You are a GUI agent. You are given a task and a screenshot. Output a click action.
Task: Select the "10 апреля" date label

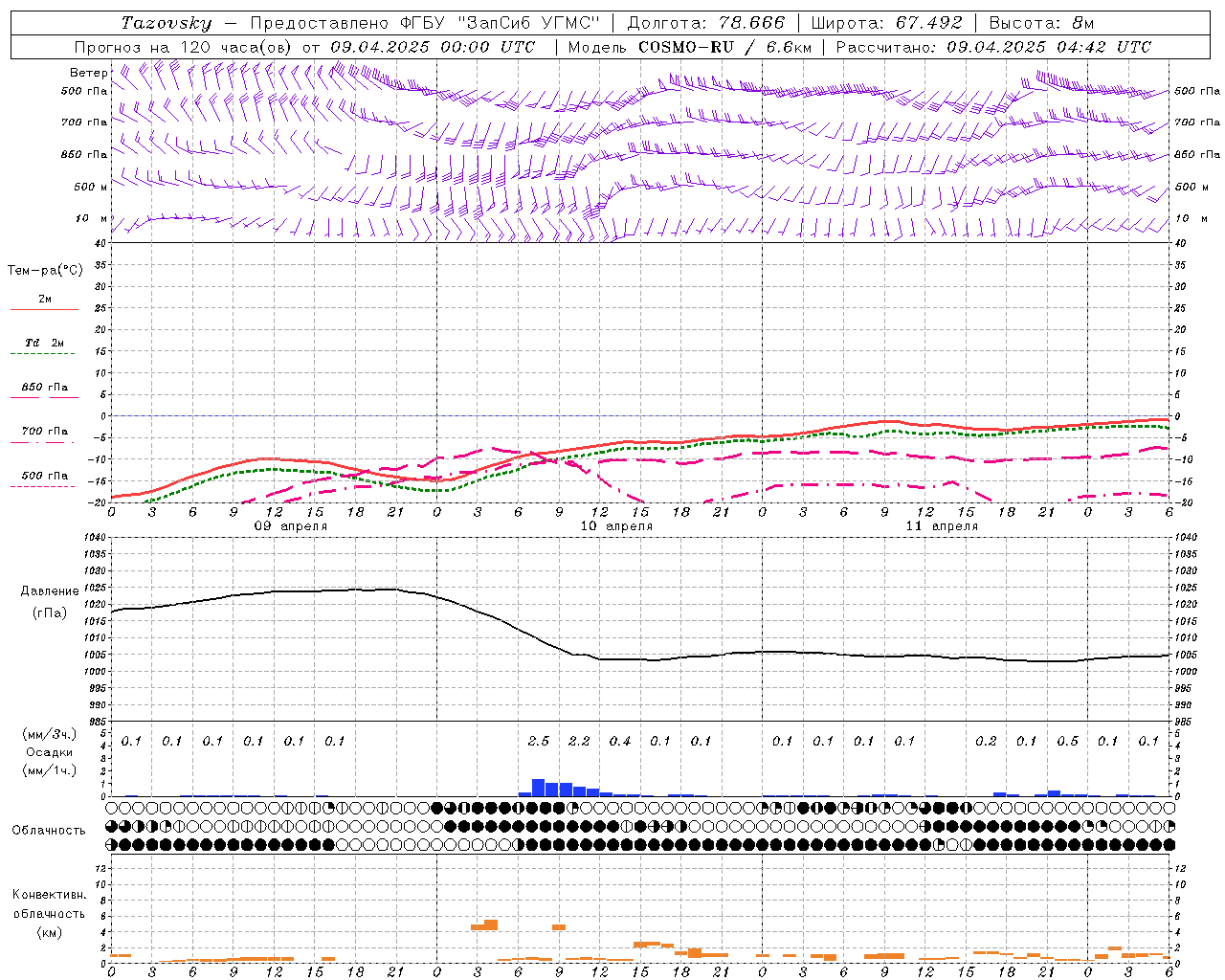coord(616,526)
